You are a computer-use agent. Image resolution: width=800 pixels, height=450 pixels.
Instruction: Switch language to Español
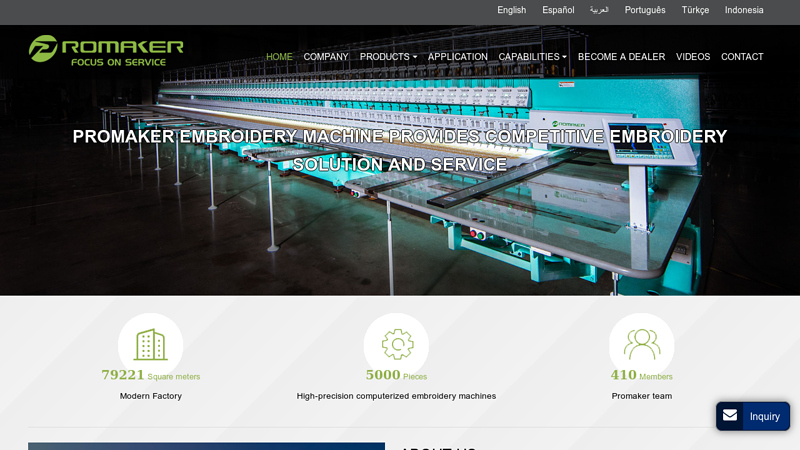pos(558,10)
